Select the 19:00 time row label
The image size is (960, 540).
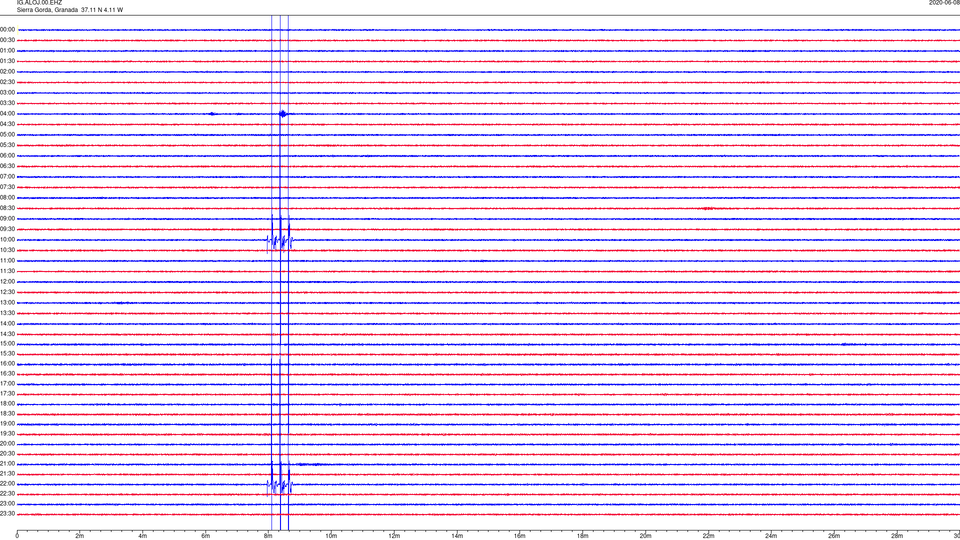click(x=7, y=424)
